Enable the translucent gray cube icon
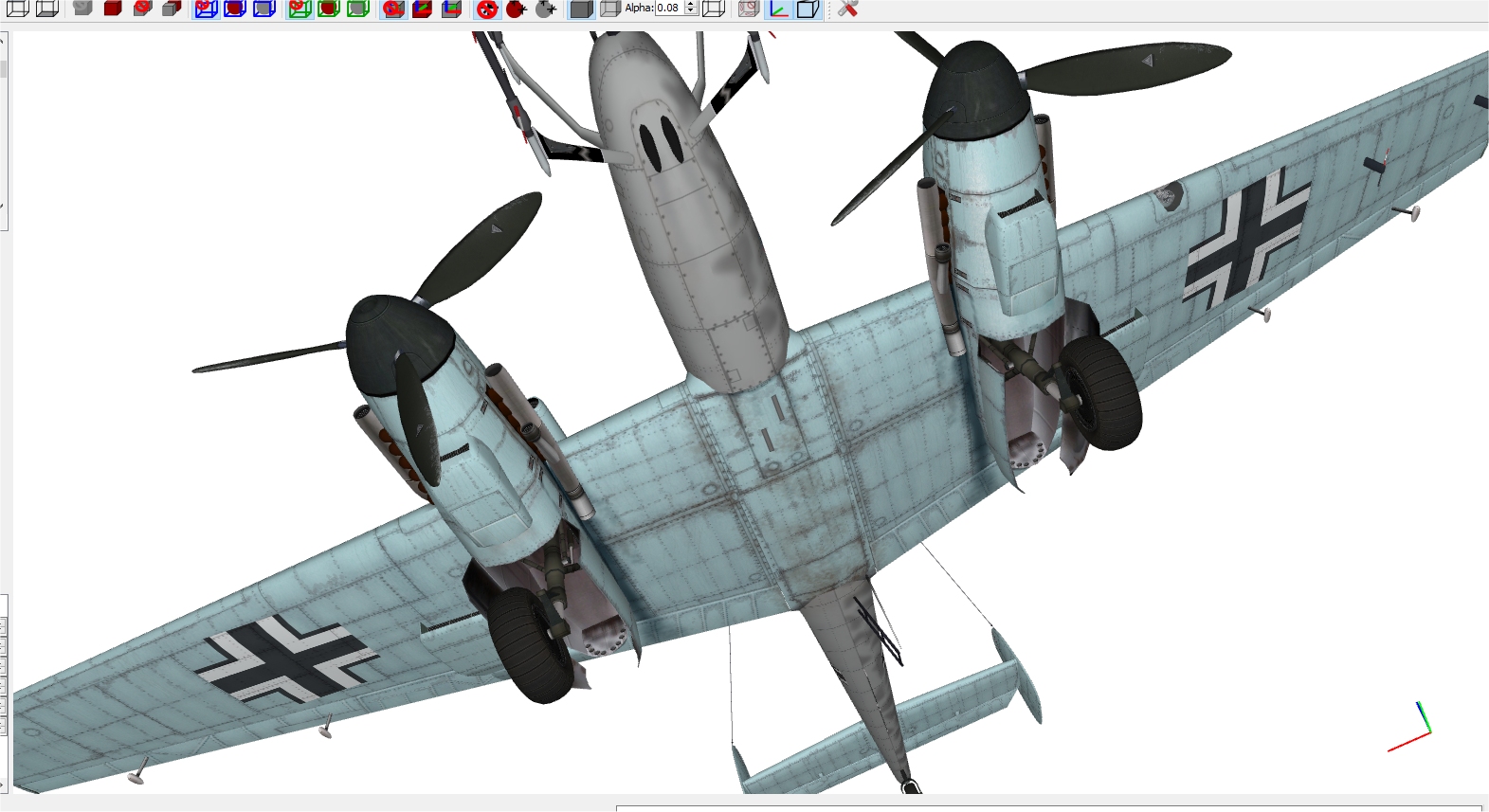The image size is (1489, 812). click(x=610, y=9)
